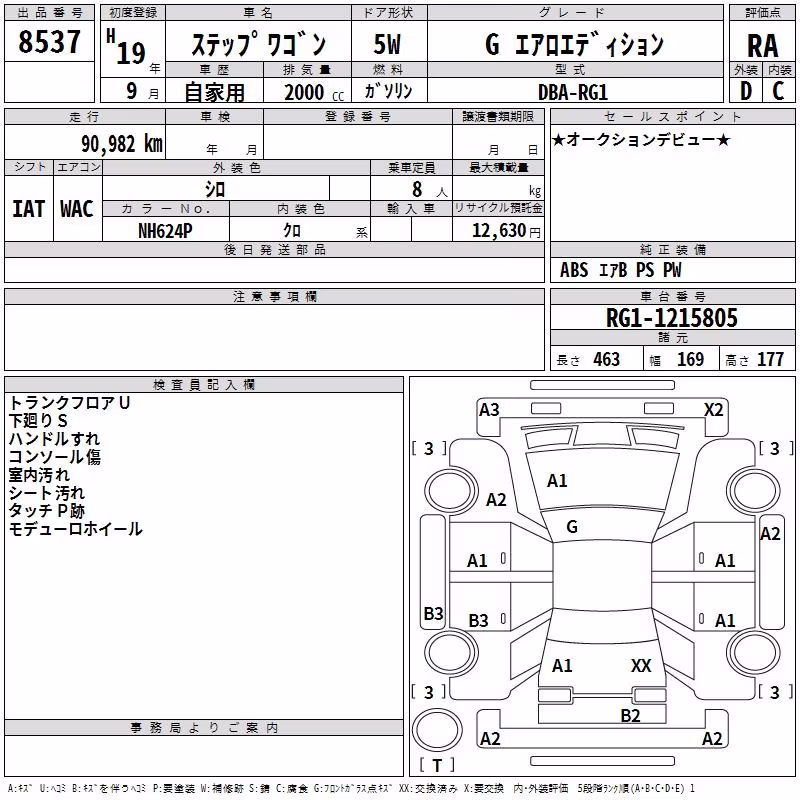Click interior color クロ
800x800 pixels.
pos(292,231)
